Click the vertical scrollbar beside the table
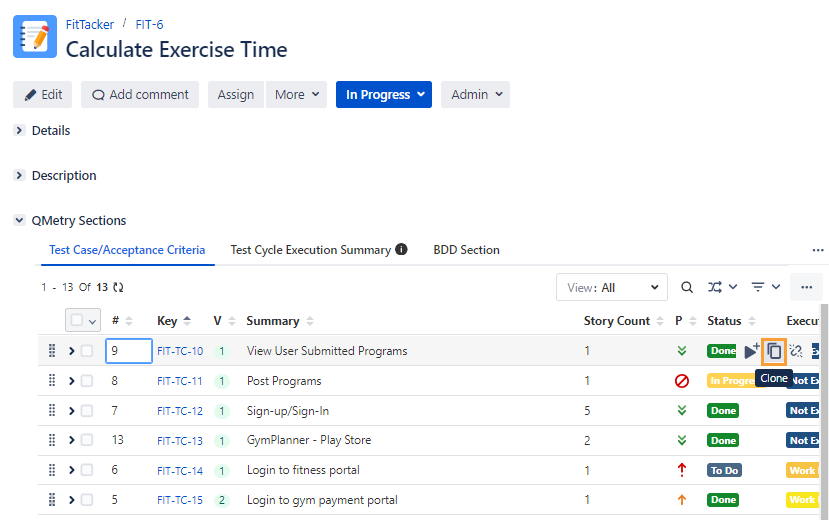The height and width of the screenshot is (520, 829). 824,411
